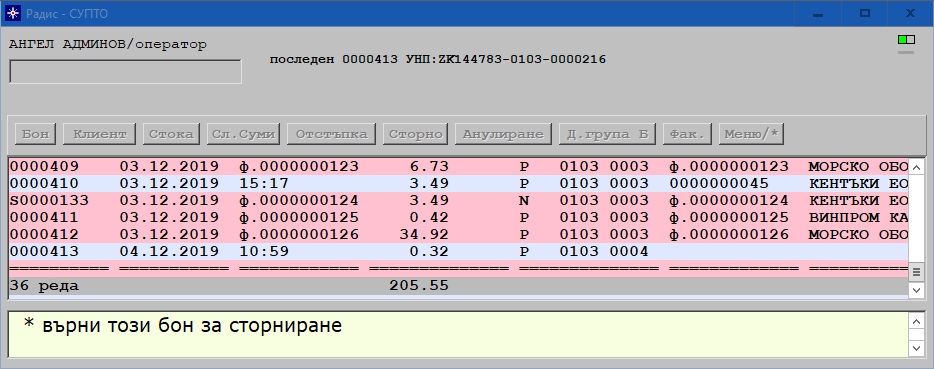The image size is (934, 369).
Task: Click the hint box scroll up arrow
Action: (917, 322)
